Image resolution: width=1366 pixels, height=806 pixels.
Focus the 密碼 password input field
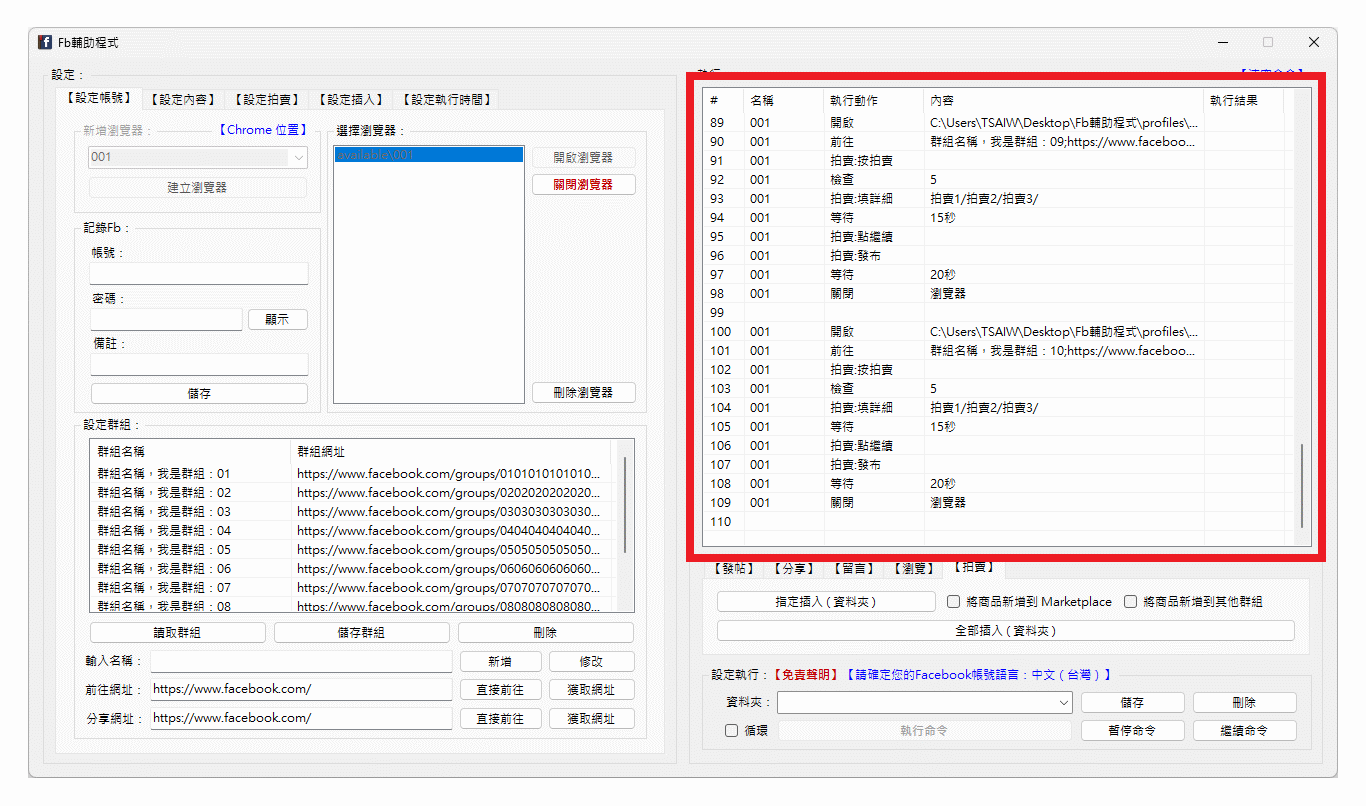(166, 319)
